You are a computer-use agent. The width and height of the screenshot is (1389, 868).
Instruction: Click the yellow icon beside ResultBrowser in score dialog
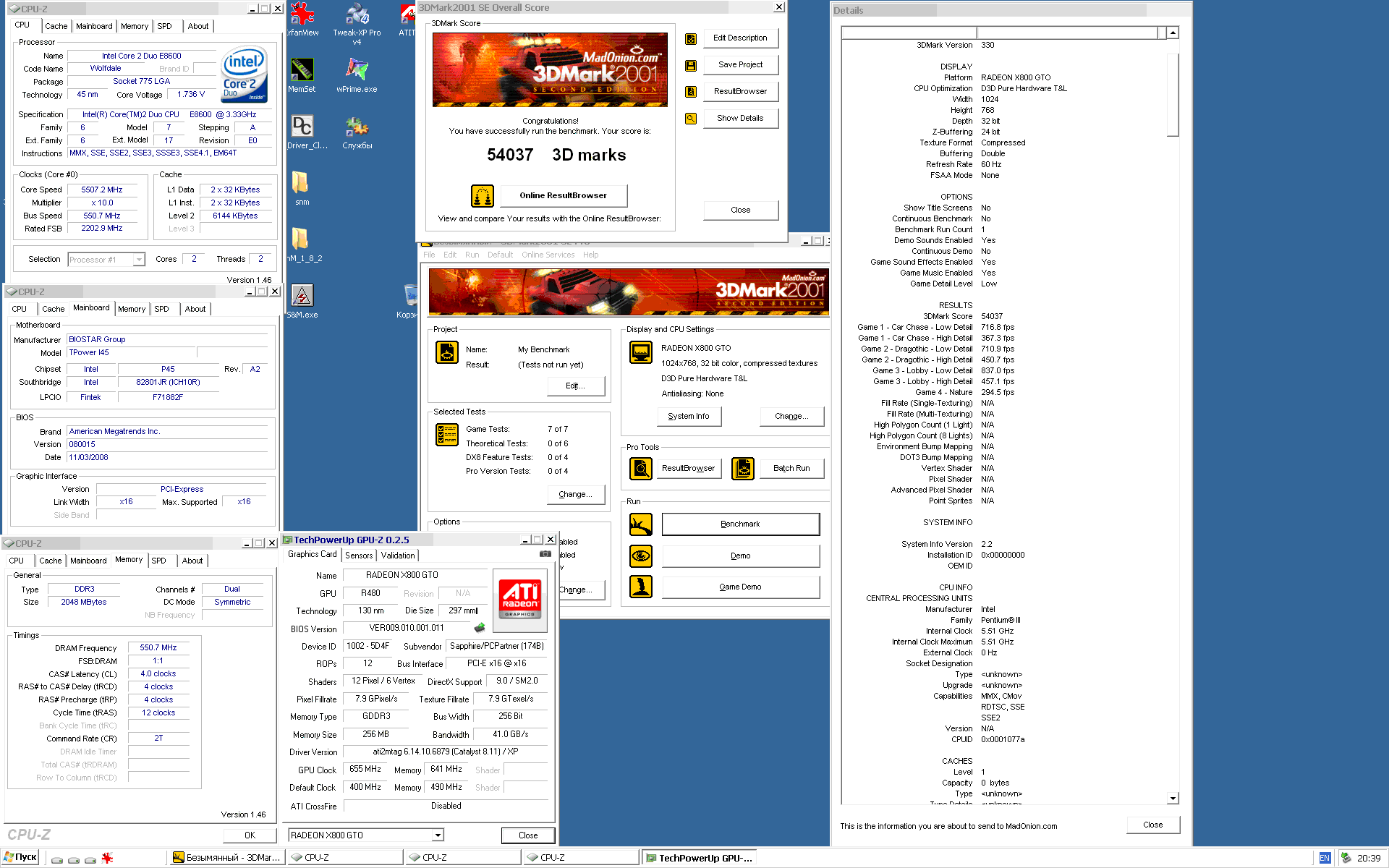coord(691,92)
